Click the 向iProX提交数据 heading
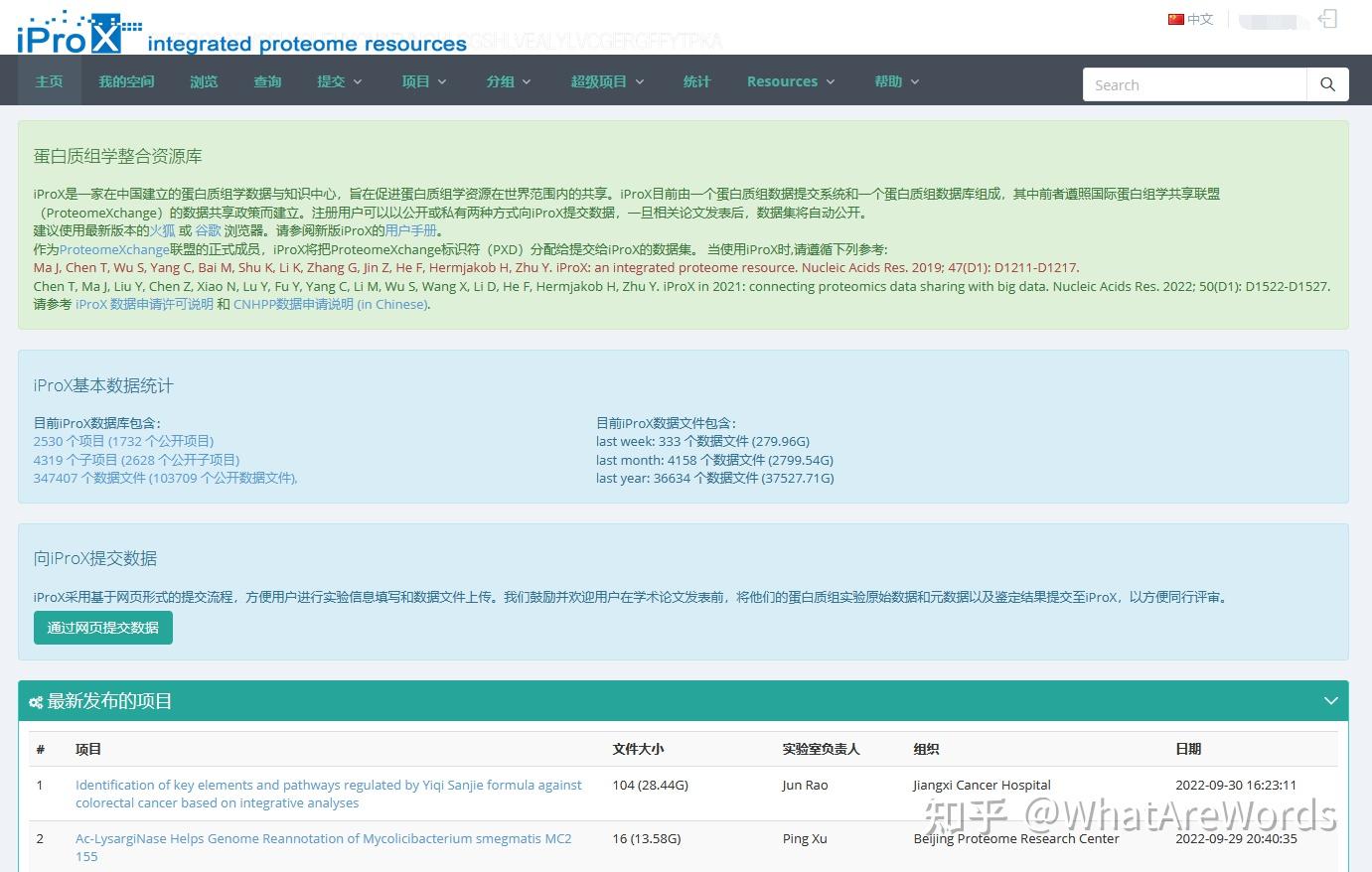This screenshot has width=1372, height=872. (95, 558)
